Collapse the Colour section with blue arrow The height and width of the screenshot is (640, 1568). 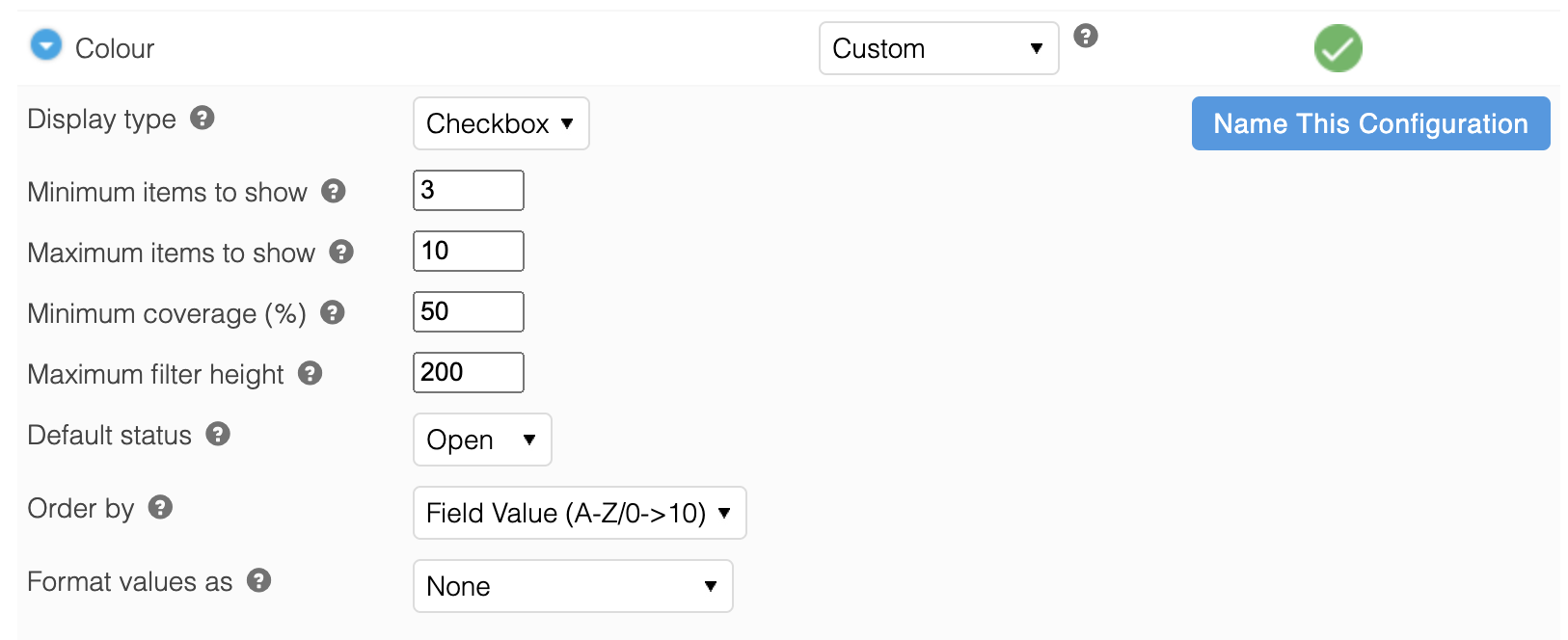[46, 45]
